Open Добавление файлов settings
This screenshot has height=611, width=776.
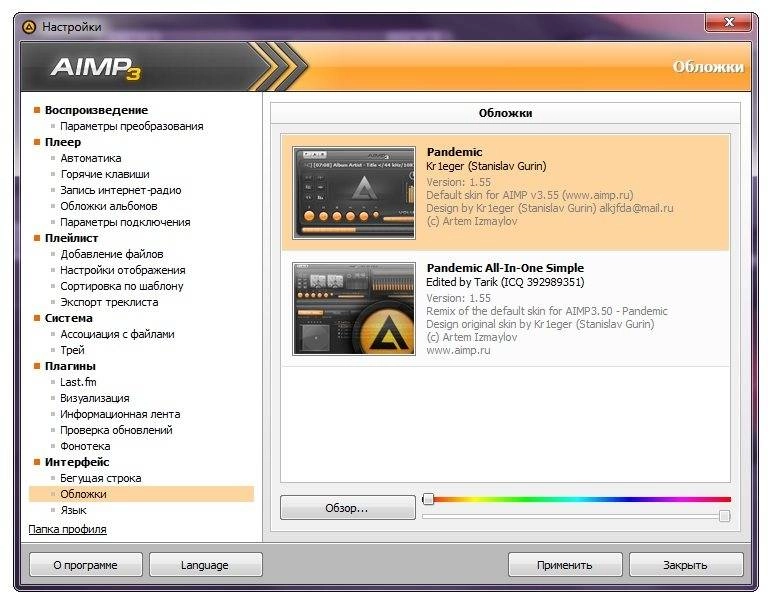point(112,254)
